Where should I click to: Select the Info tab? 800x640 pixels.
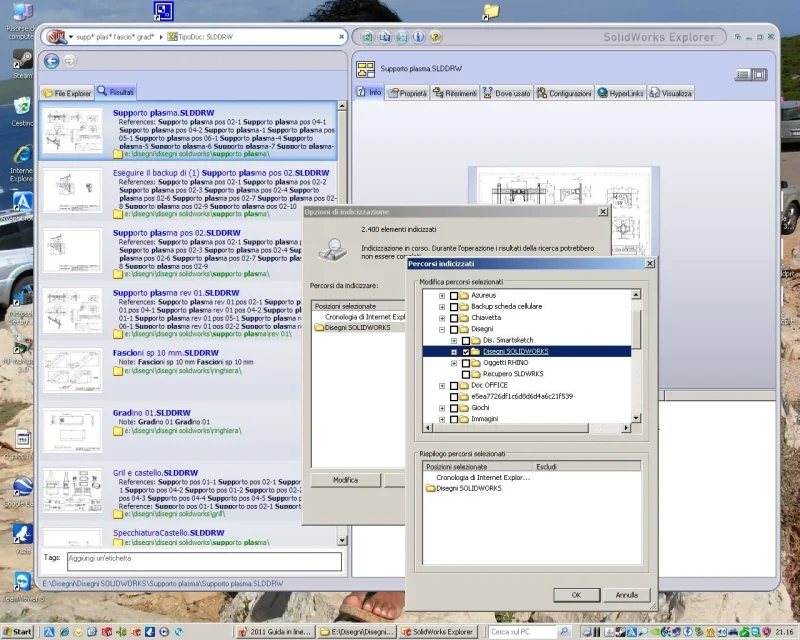369,92
